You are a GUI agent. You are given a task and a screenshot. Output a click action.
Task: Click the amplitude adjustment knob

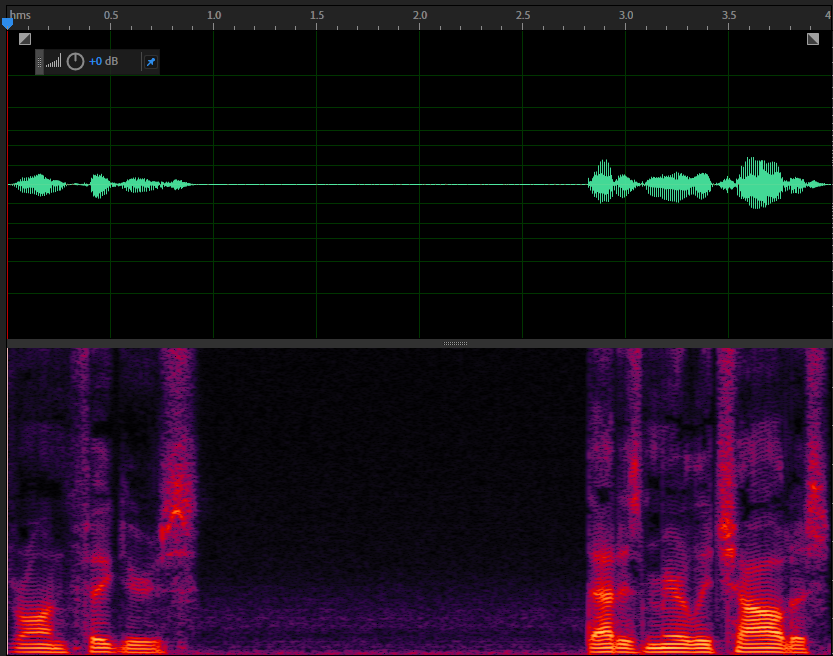[x=75, y=62]
